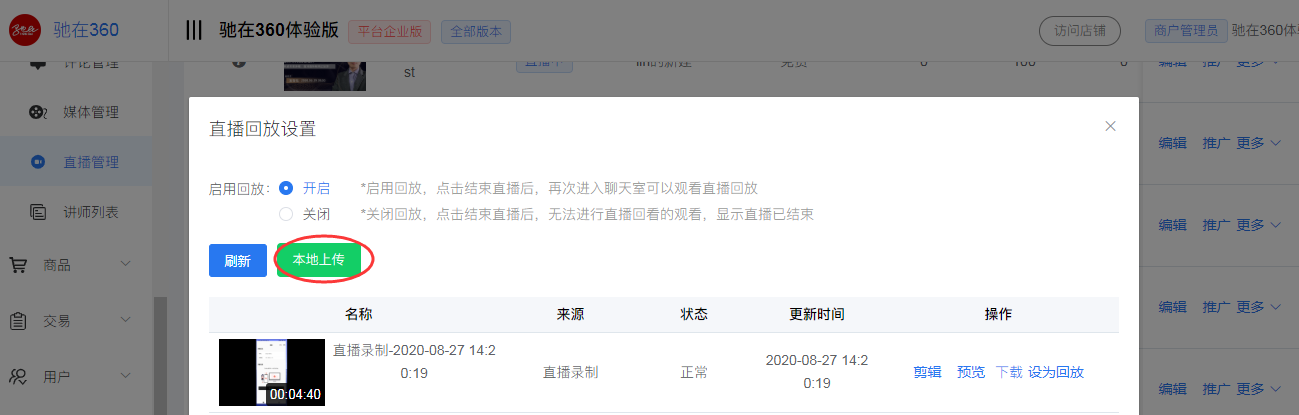Open 媒体管理 menu item
Screen dimensions: 1299x415
click(76, 112)
